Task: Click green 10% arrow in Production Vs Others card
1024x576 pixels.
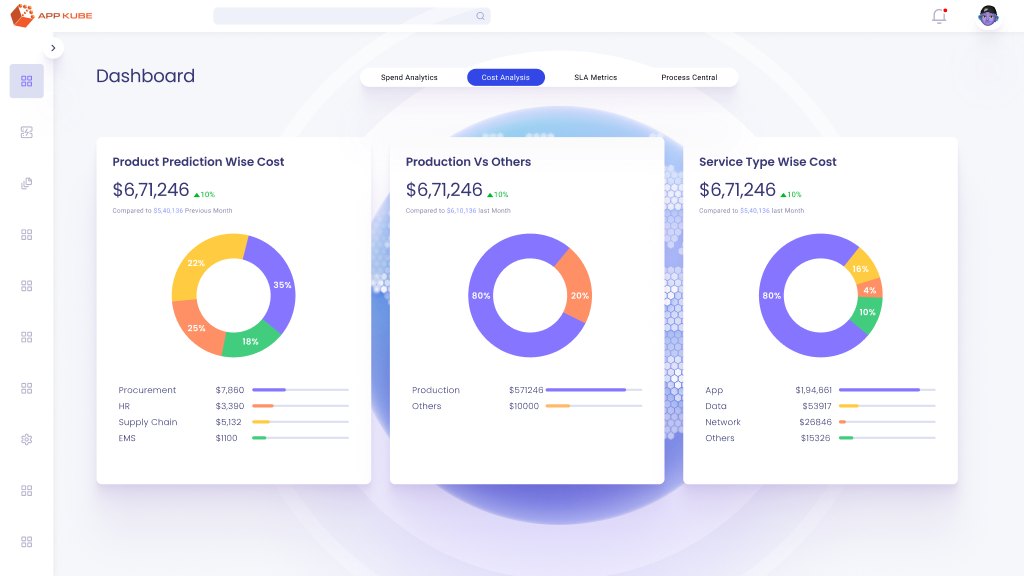Action: pos(498,195)
